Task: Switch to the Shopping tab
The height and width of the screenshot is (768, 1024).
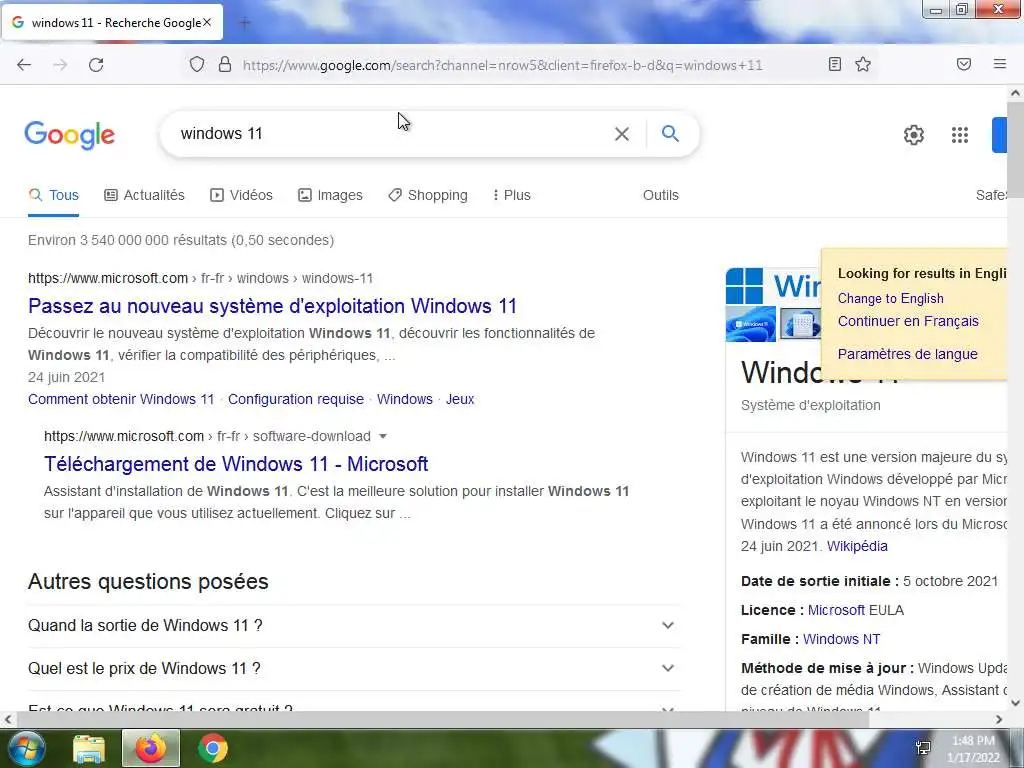Action: click(x=428, y=195)
